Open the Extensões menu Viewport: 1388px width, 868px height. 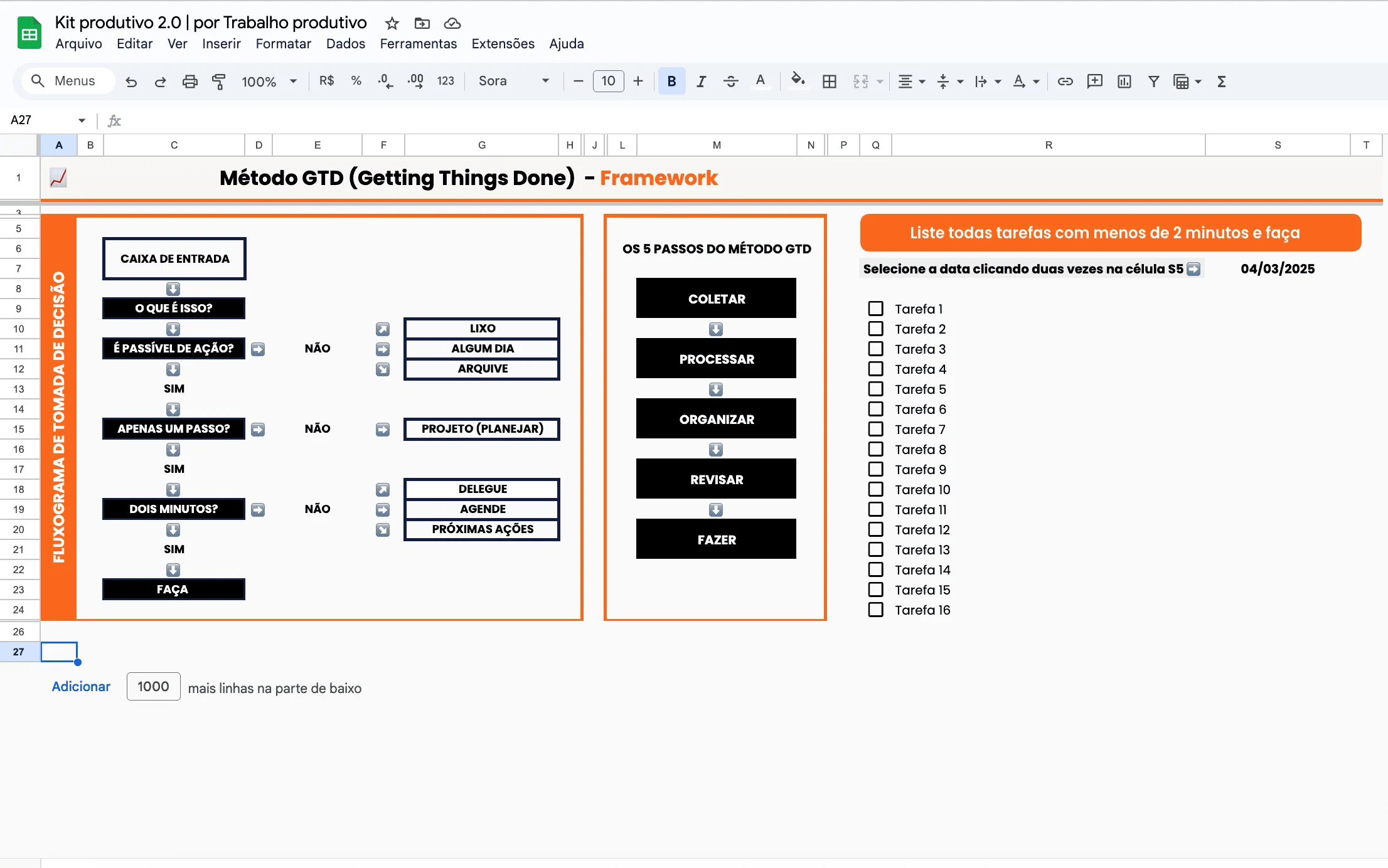tap(503, 44)
